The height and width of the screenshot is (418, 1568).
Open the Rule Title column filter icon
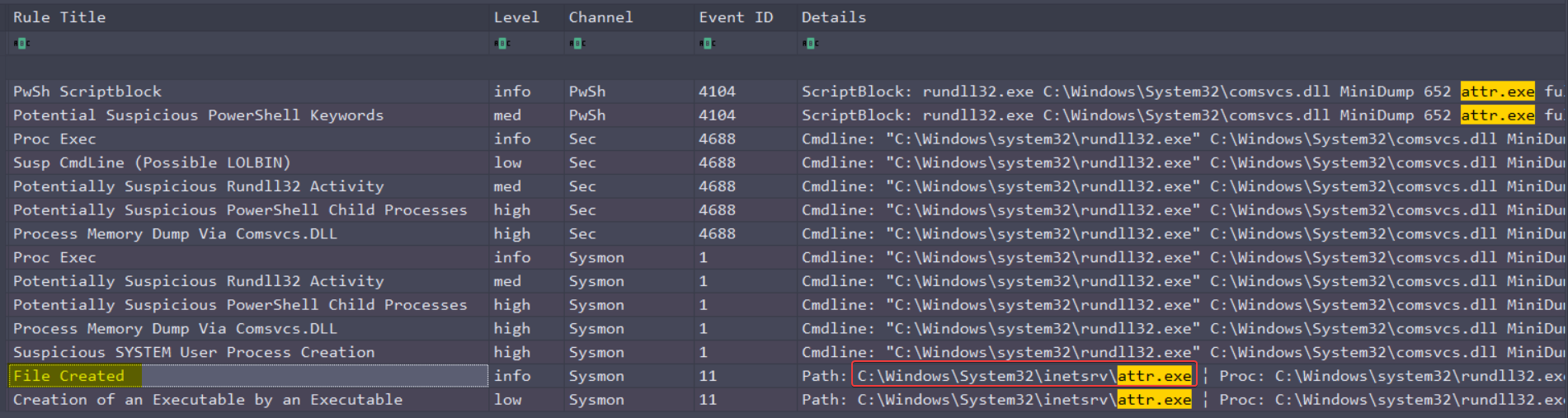(x=21, y=43)
